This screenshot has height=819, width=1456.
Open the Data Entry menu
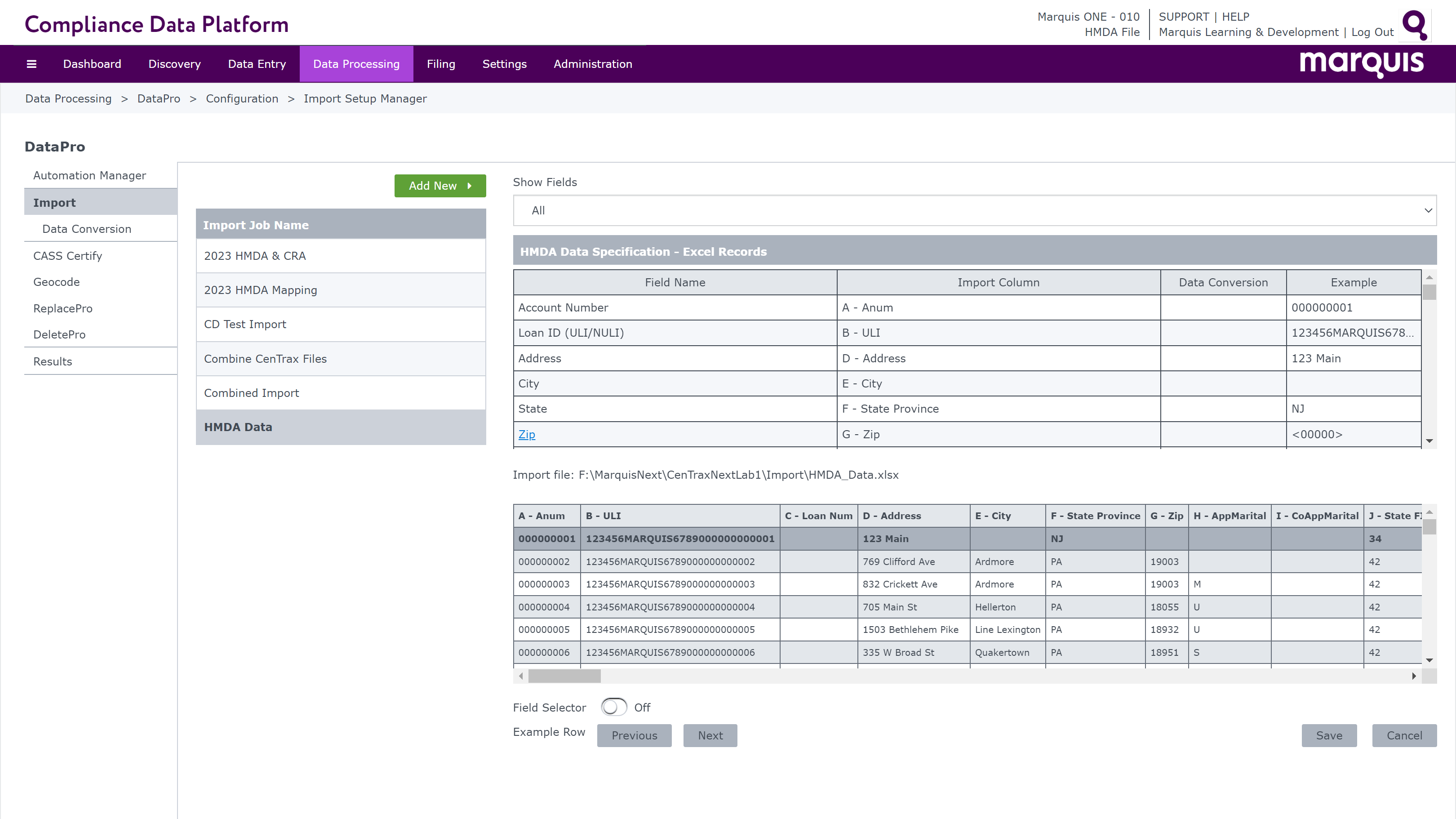257,64
